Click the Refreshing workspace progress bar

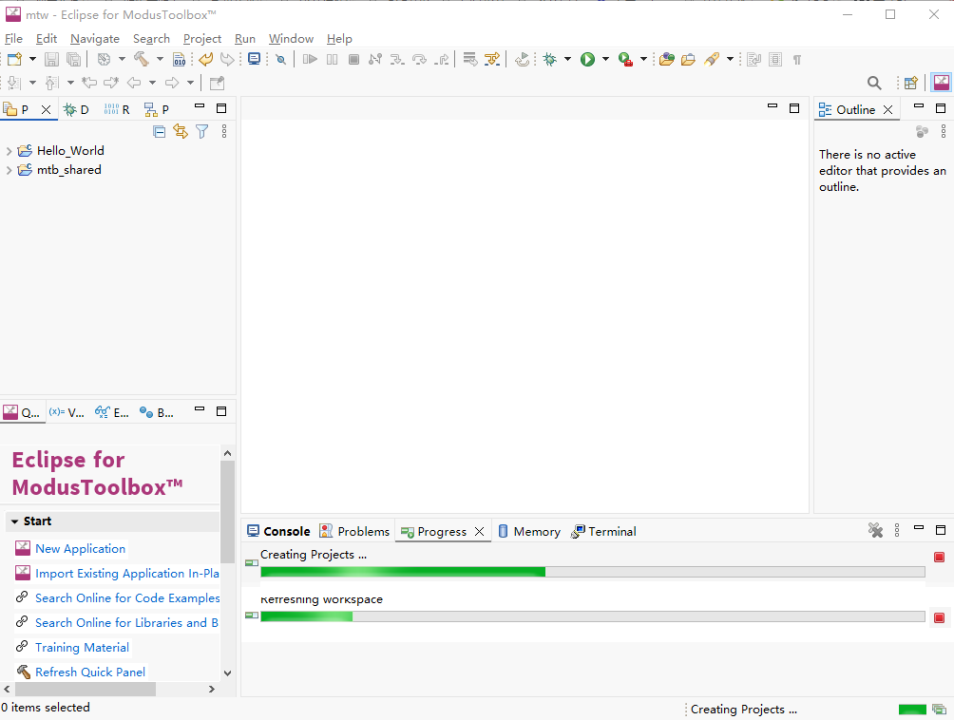[x=593, y=617]
